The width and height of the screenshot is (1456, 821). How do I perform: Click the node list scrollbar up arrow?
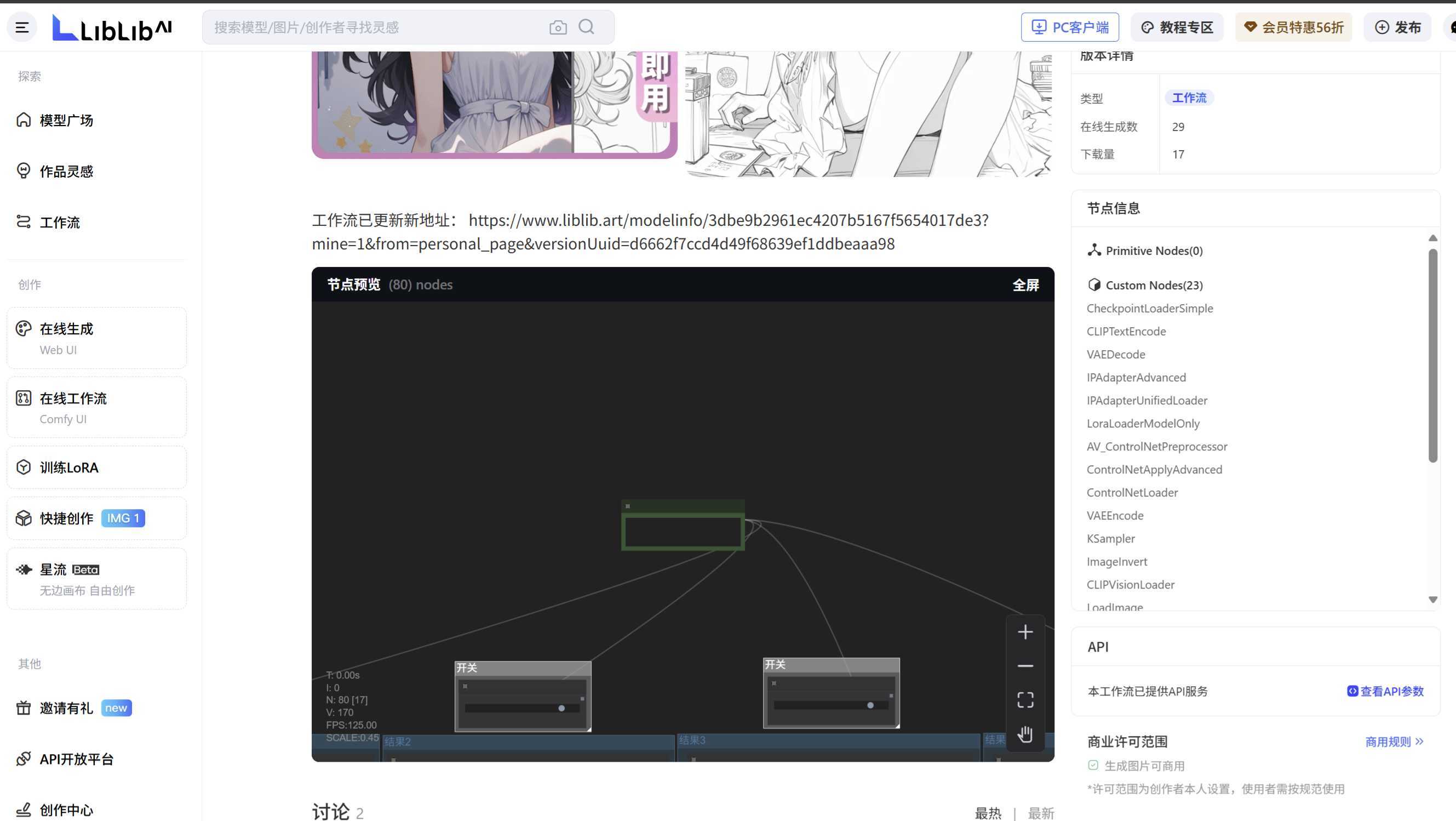tap(1433, 238)
